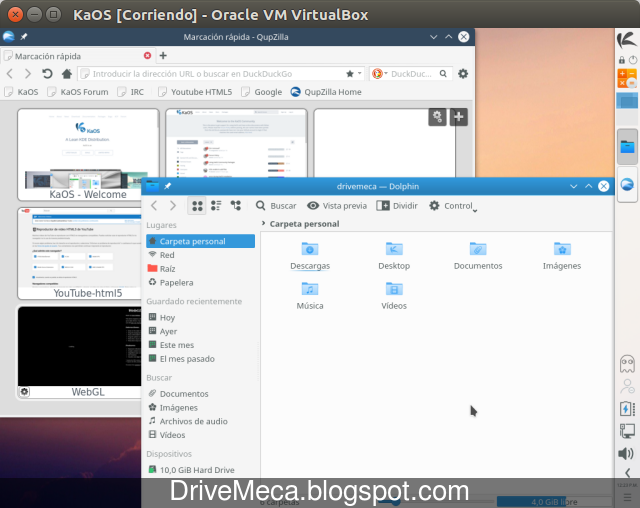Screen dimensions: 640x508
Task: Open speed dial settings gear button
Action: [437, 117]
